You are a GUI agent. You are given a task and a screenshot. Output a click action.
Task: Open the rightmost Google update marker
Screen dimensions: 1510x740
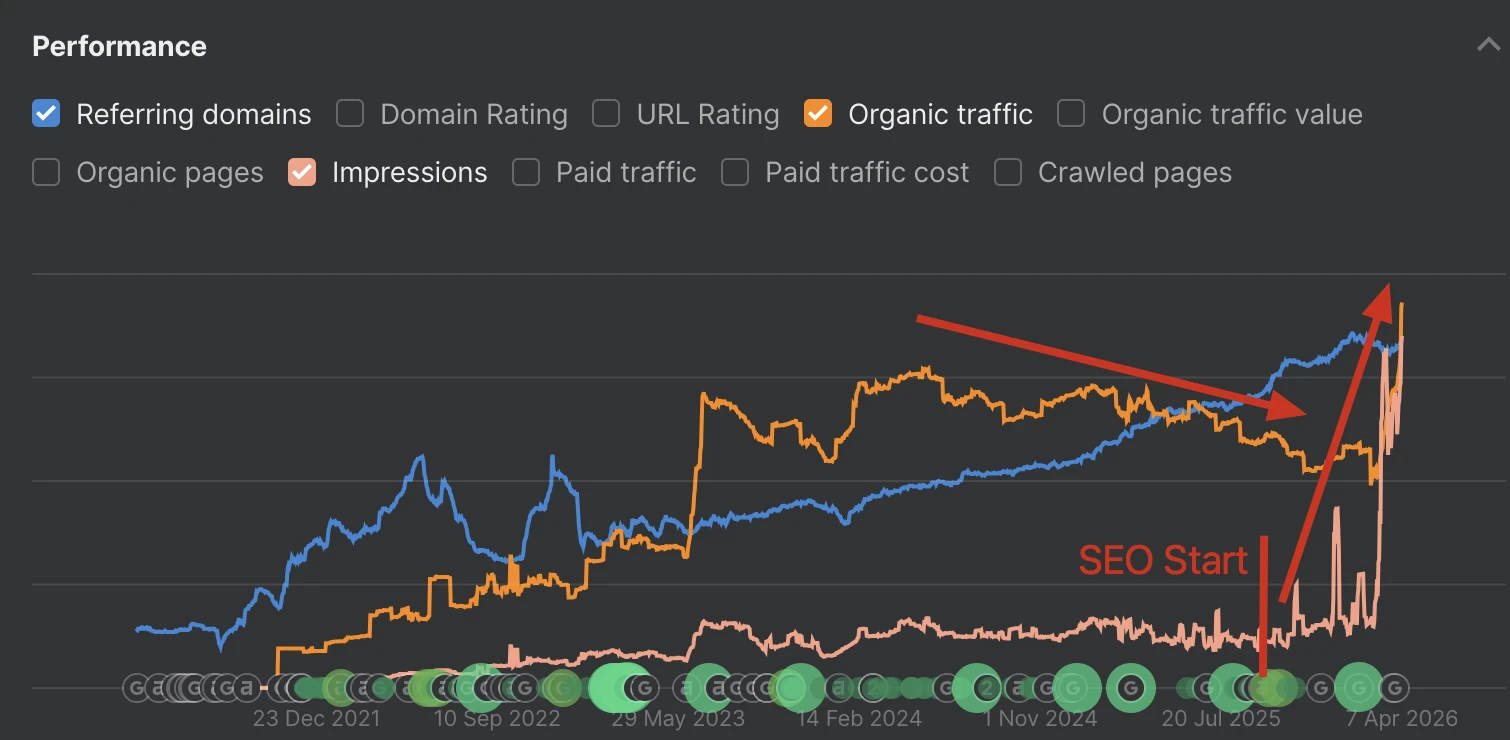pyautogui.click(x=1394, y=688)
